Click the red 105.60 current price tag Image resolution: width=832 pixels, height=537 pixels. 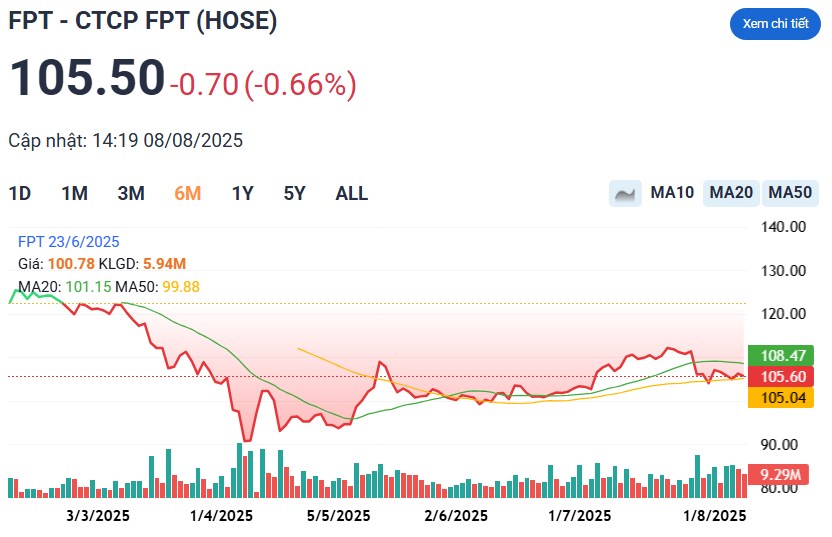click(781, 376)
